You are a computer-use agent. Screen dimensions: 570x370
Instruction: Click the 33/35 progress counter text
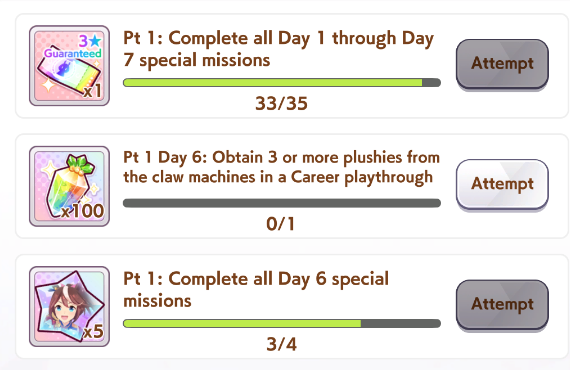[x=281, y=104]
